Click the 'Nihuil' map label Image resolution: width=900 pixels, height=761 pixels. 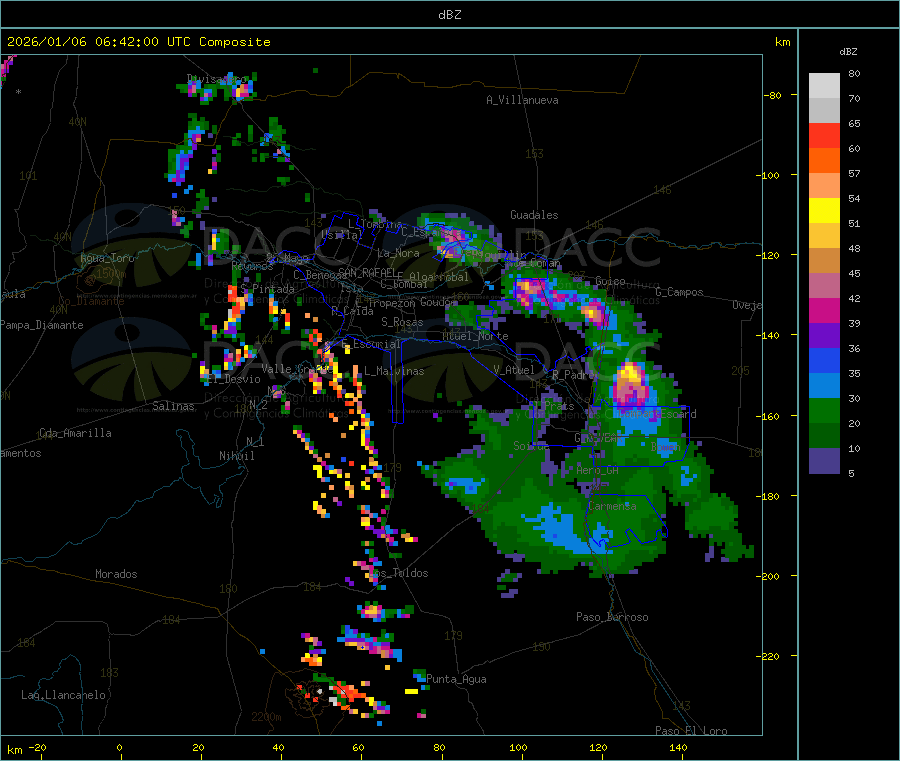coord(237,456)
